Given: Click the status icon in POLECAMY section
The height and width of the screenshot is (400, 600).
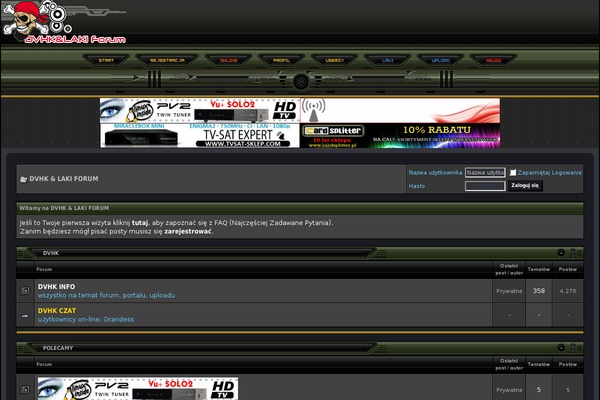Looking at the screenshot, I should (x=25, y=390).
